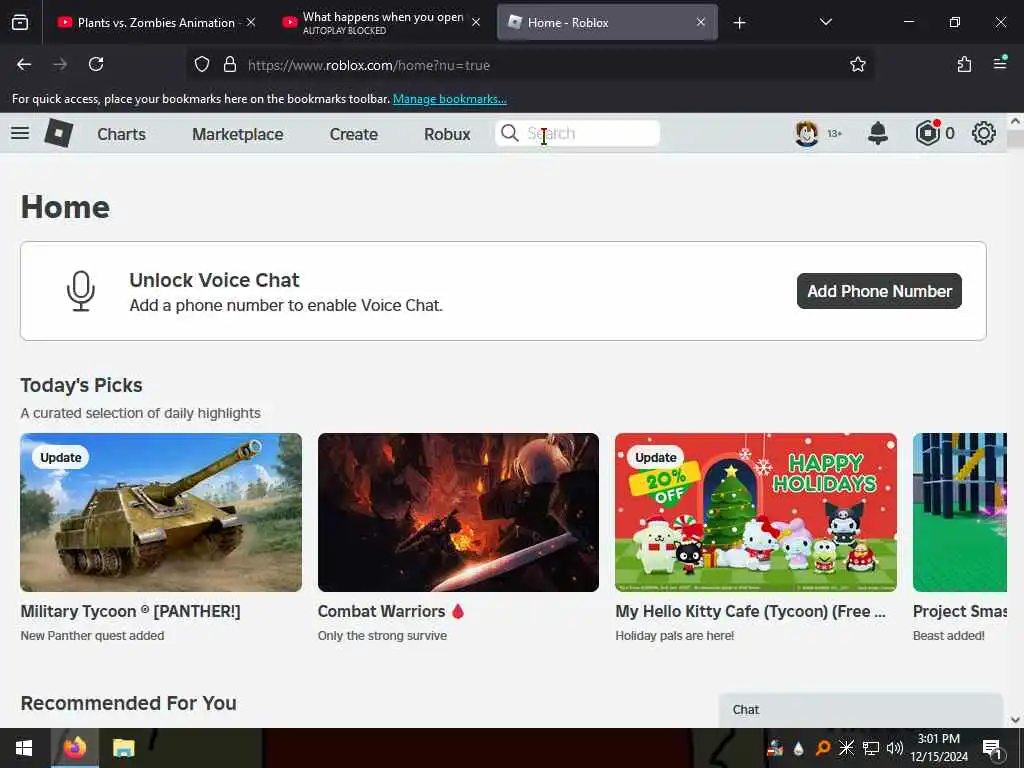Open the Windows Start menu

[24, 748]
